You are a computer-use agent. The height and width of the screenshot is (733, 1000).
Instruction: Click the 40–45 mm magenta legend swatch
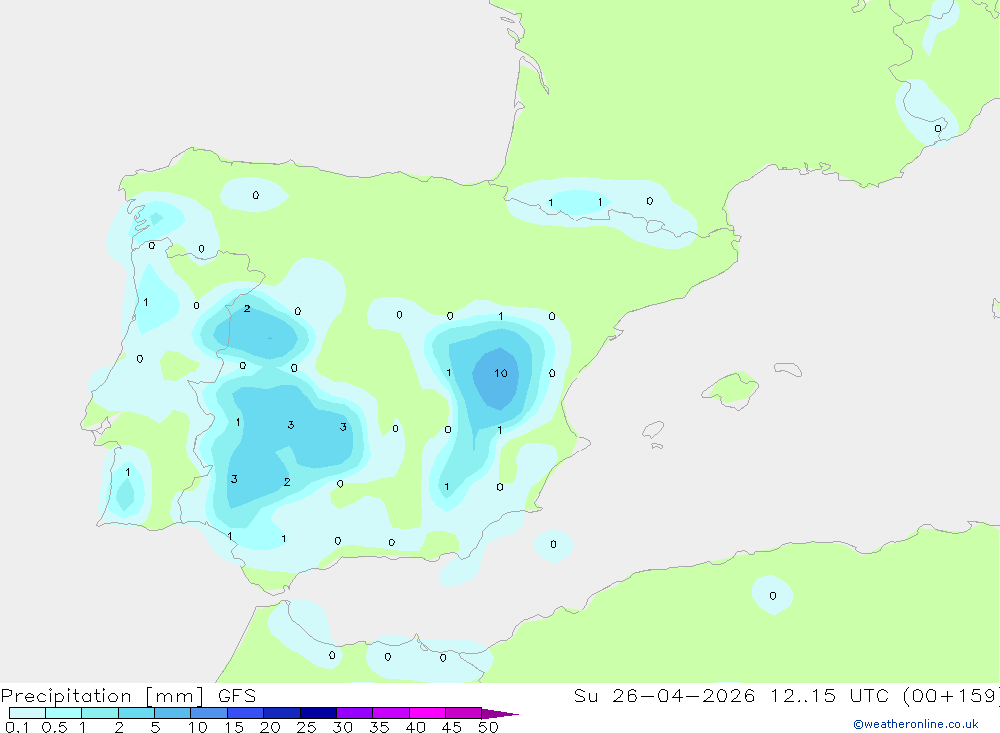(x=427, y=713)
